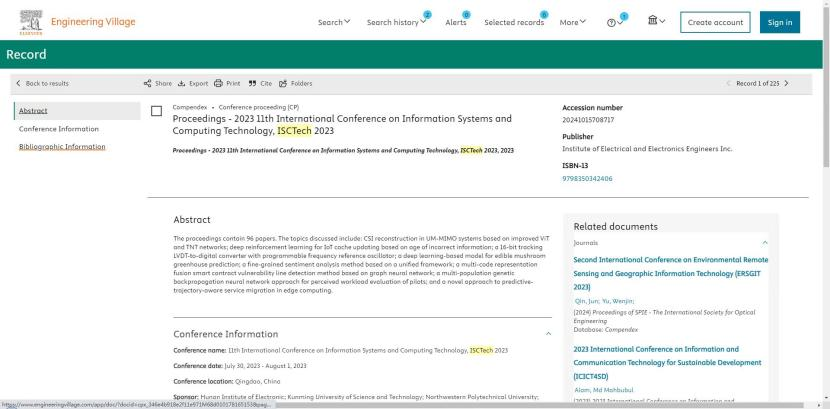Click Sign in button
This screenshot has height=409, width=830.
point(780,22)
